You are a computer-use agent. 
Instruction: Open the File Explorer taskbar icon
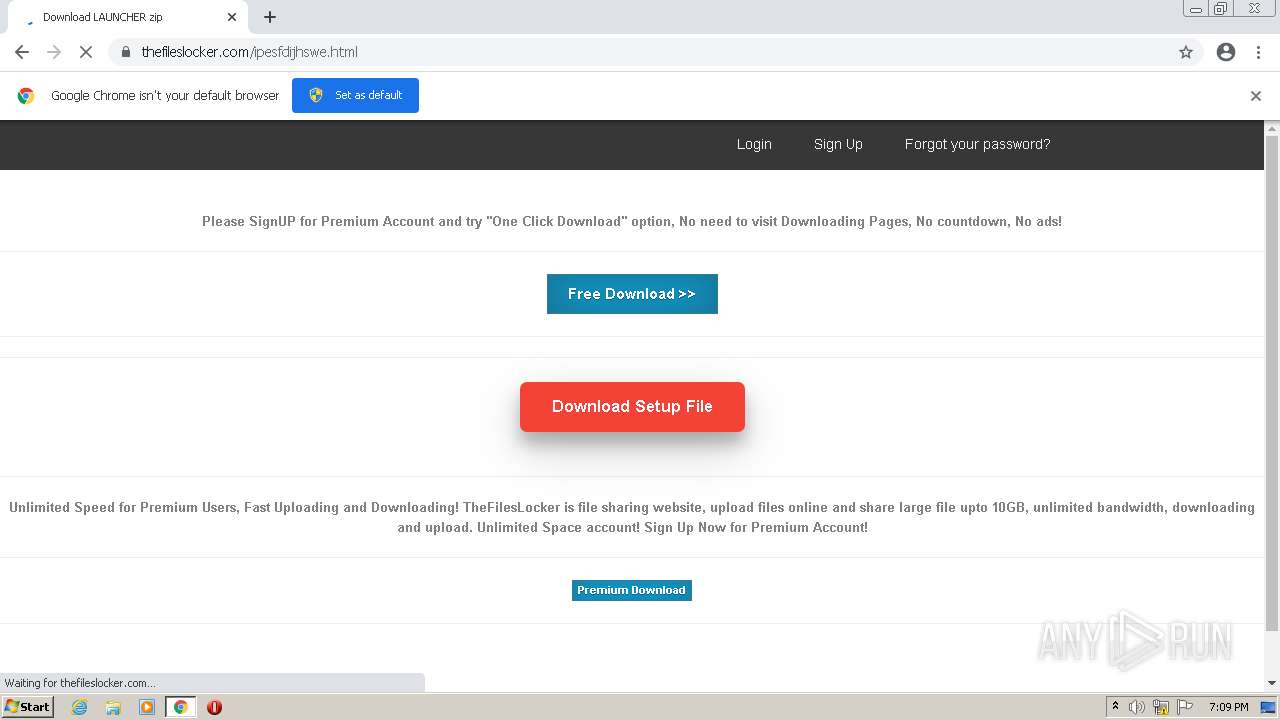pos(113,707)
